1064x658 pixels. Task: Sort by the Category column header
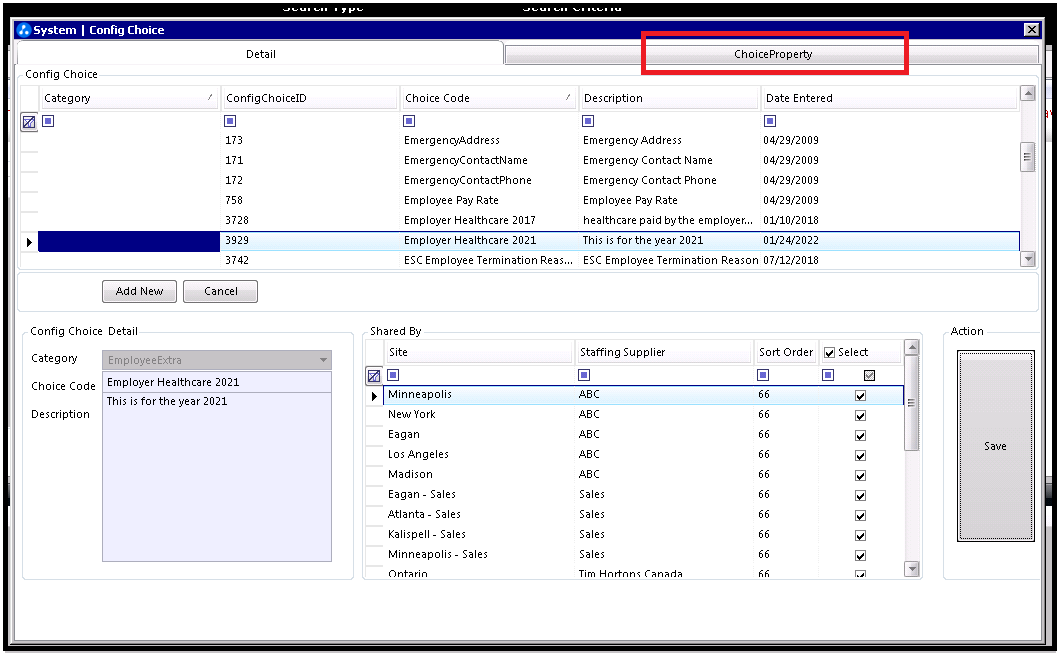click(129, 98)
